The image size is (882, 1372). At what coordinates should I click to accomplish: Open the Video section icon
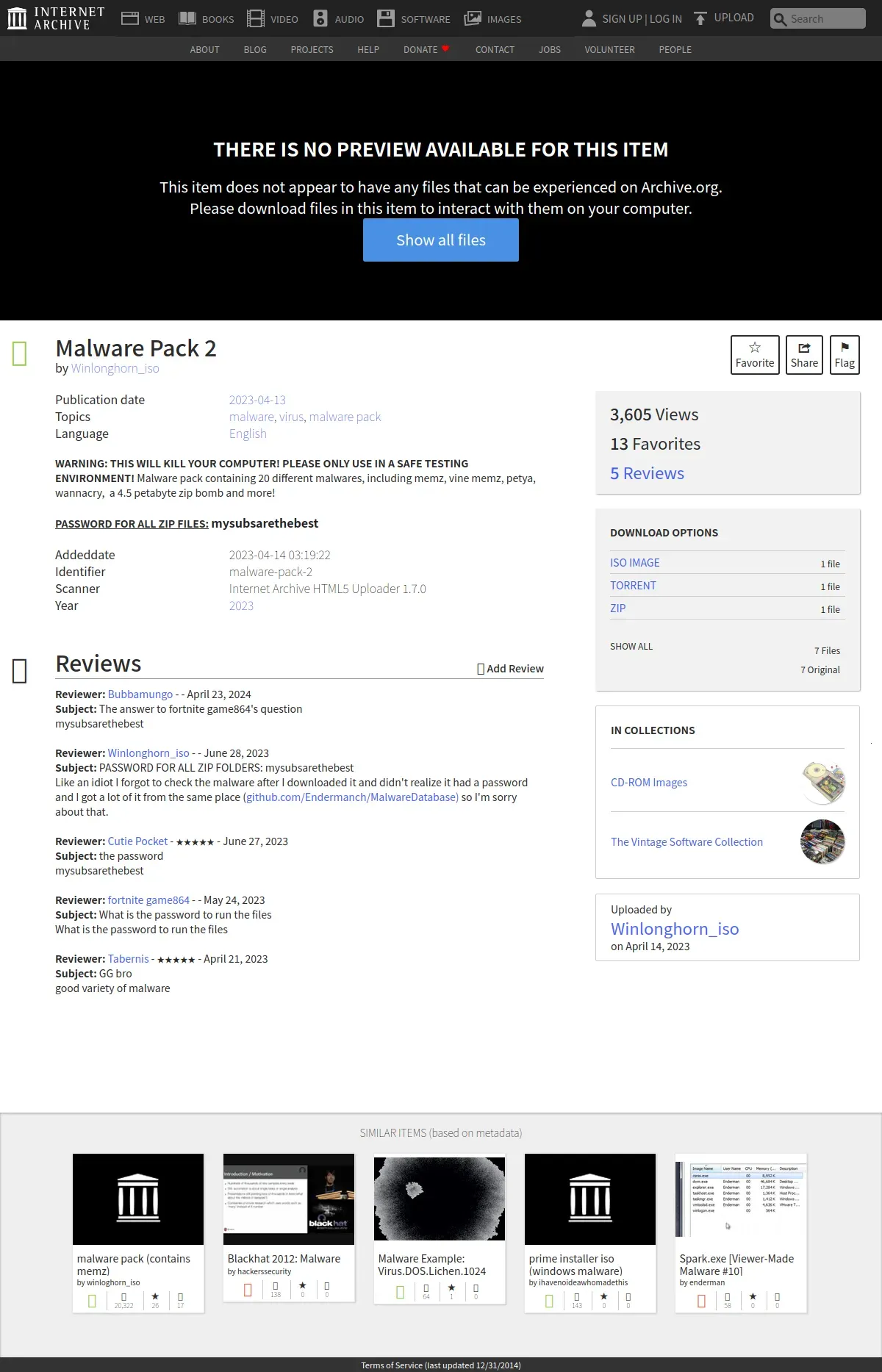(x=256, y=18)
